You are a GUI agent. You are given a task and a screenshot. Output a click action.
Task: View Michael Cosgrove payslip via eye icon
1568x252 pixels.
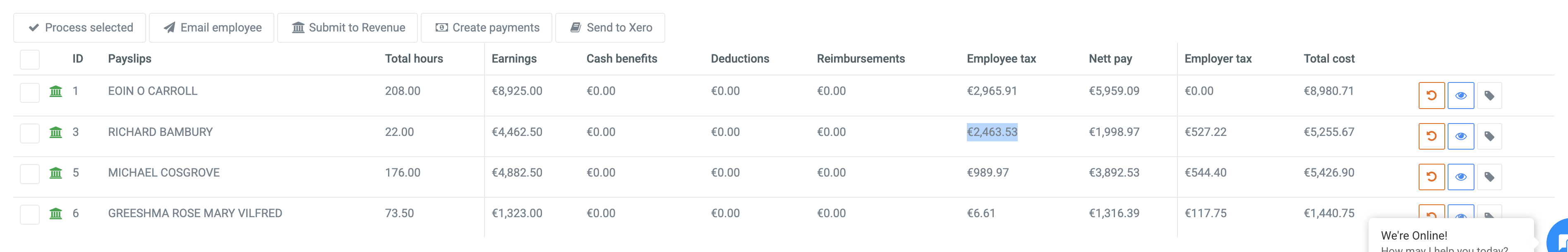point(1460,177)
